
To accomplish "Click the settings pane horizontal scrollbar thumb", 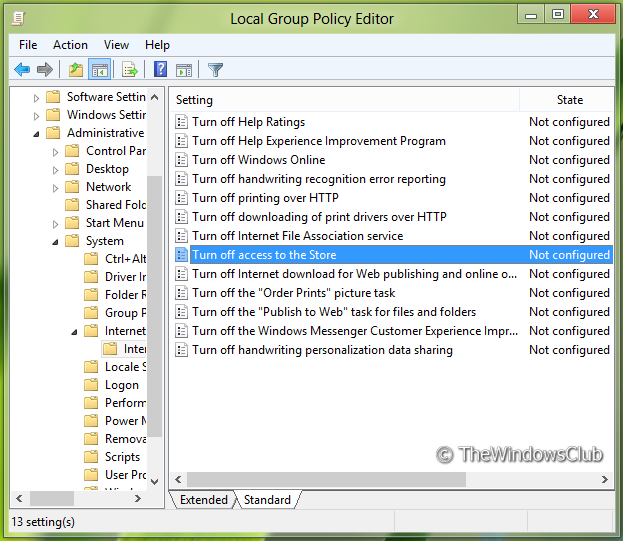I will pos(326,479).
